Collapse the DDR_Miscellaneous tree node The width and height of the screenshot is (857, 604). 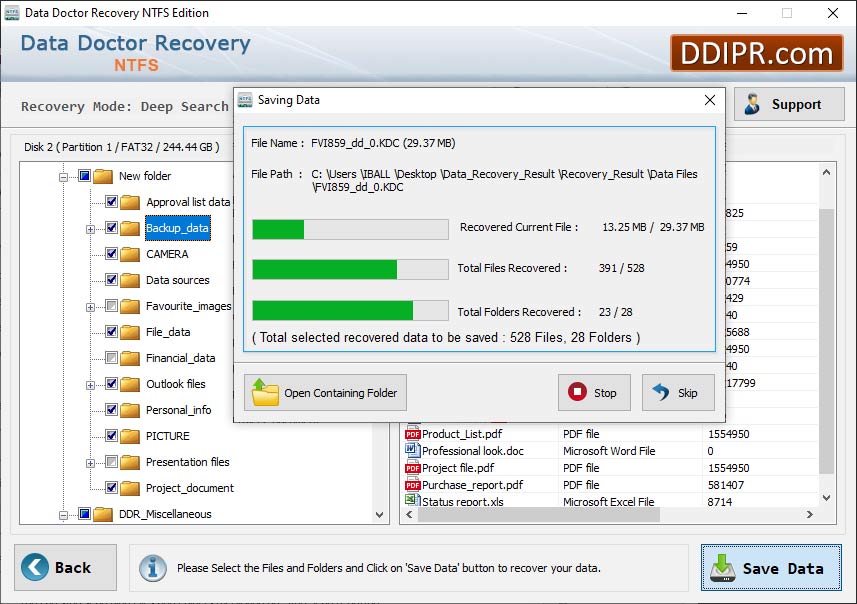point(63,515)
